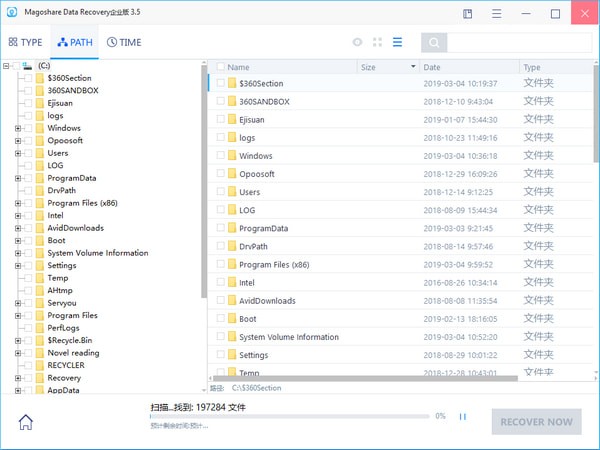Open the TIME tab
The height and width of the screenshot is (450, 600).
pos(124,42)
